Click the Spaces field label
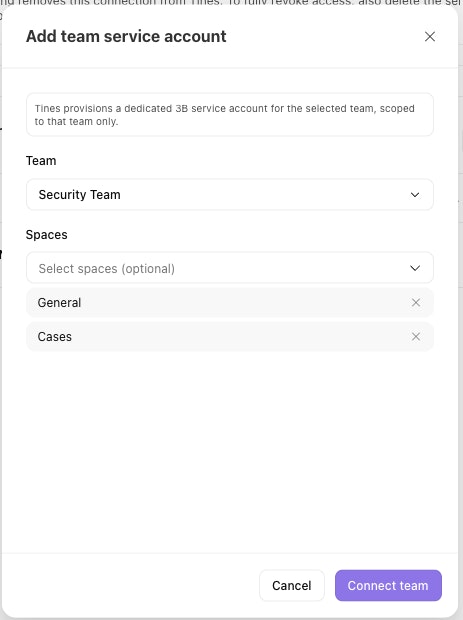This screenshot has height=620, width=463. pyautogui.click(x=47, y=235)
